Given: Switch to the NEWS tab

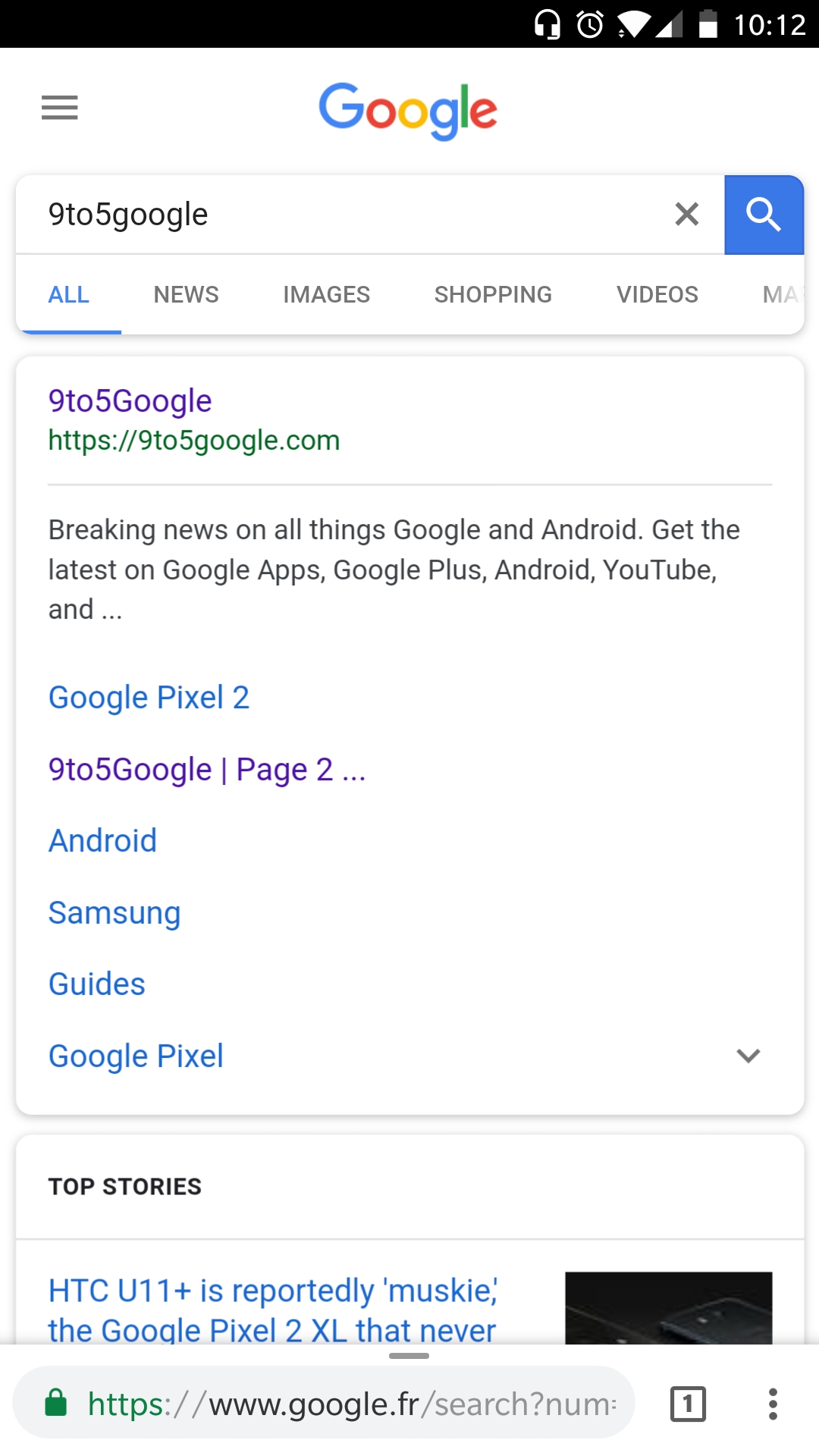Looking at the screenshot, I should (186, 294).
